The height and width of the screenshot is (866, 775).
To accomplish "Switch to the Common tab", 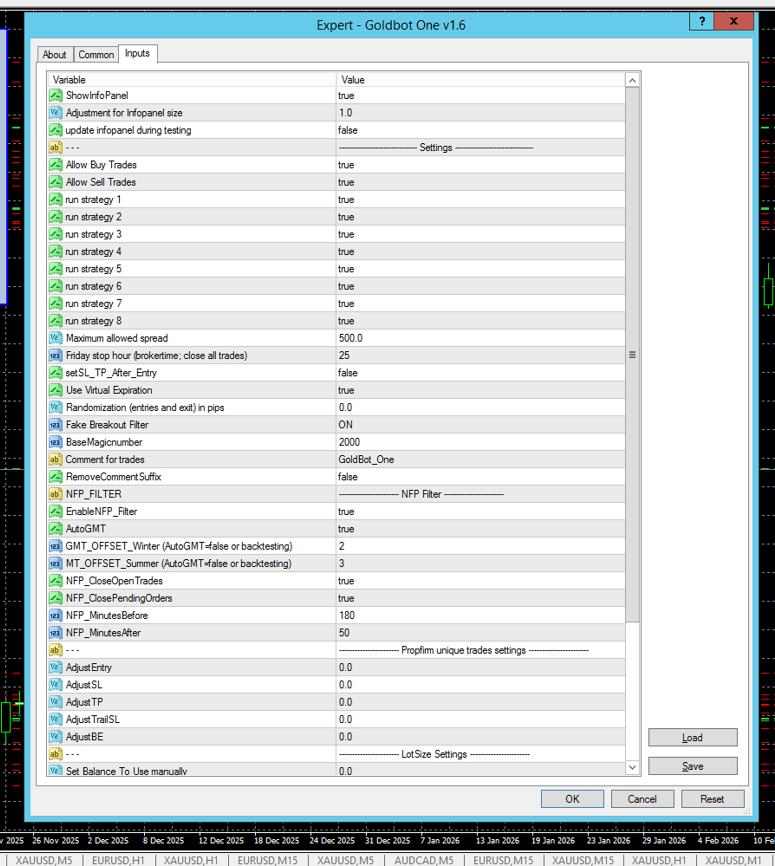I will tap(96, 55).
